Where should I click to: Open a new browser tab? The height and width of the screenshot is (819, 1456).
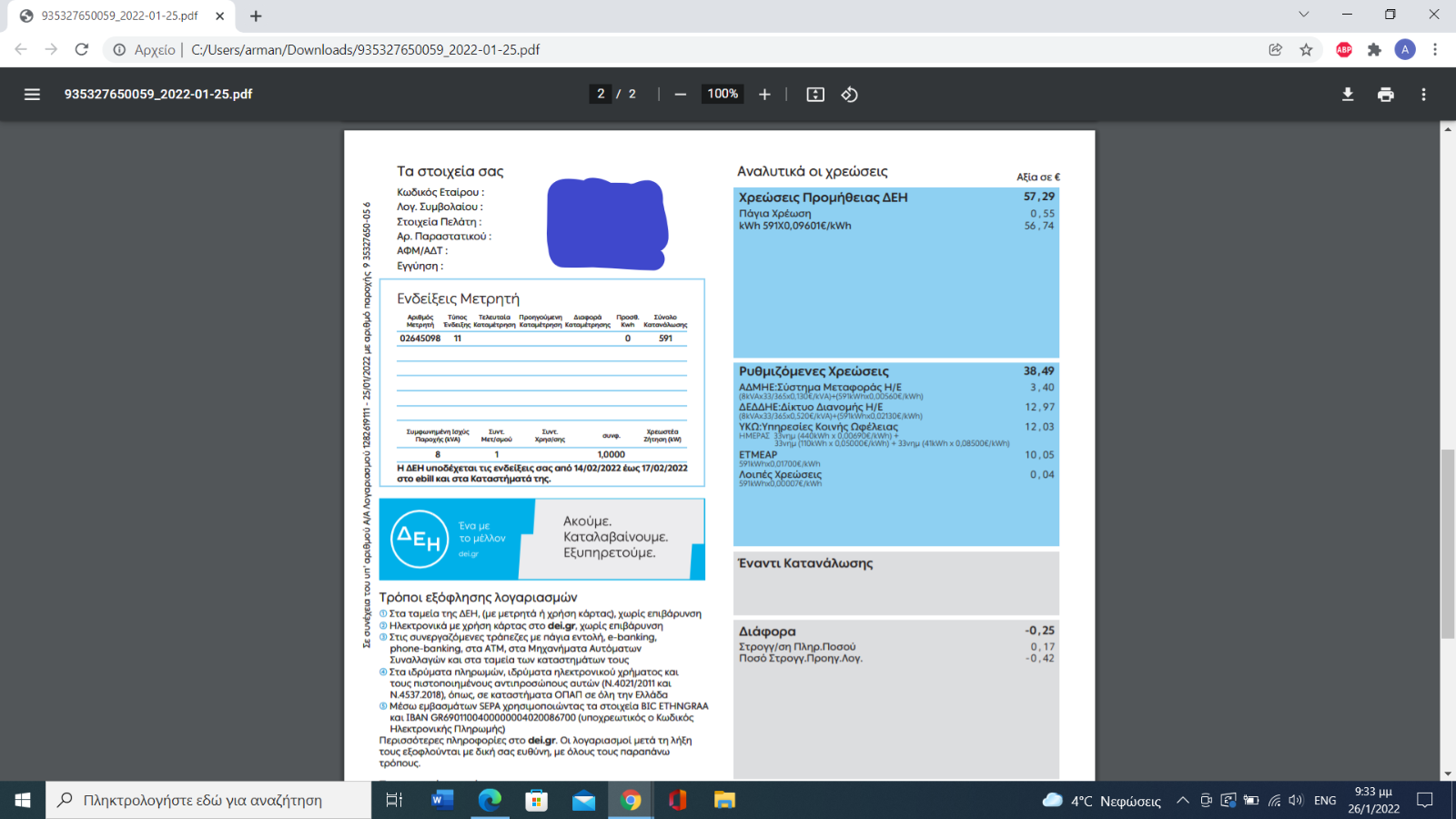(x=256, y=16)
